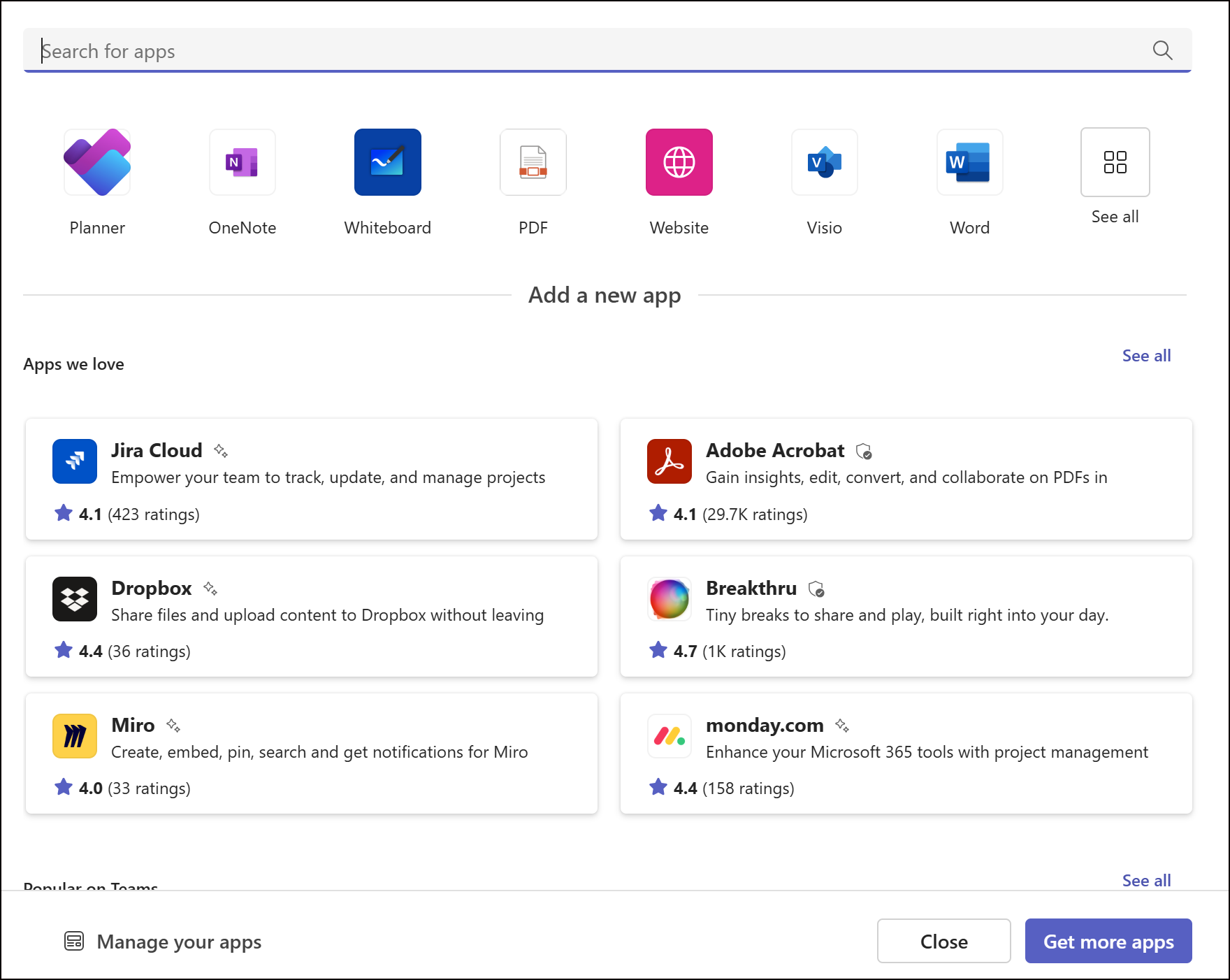Select the monday.com logo
Image resolution: width=1230 pixels, height=980 pixels.
click(670, 736)
